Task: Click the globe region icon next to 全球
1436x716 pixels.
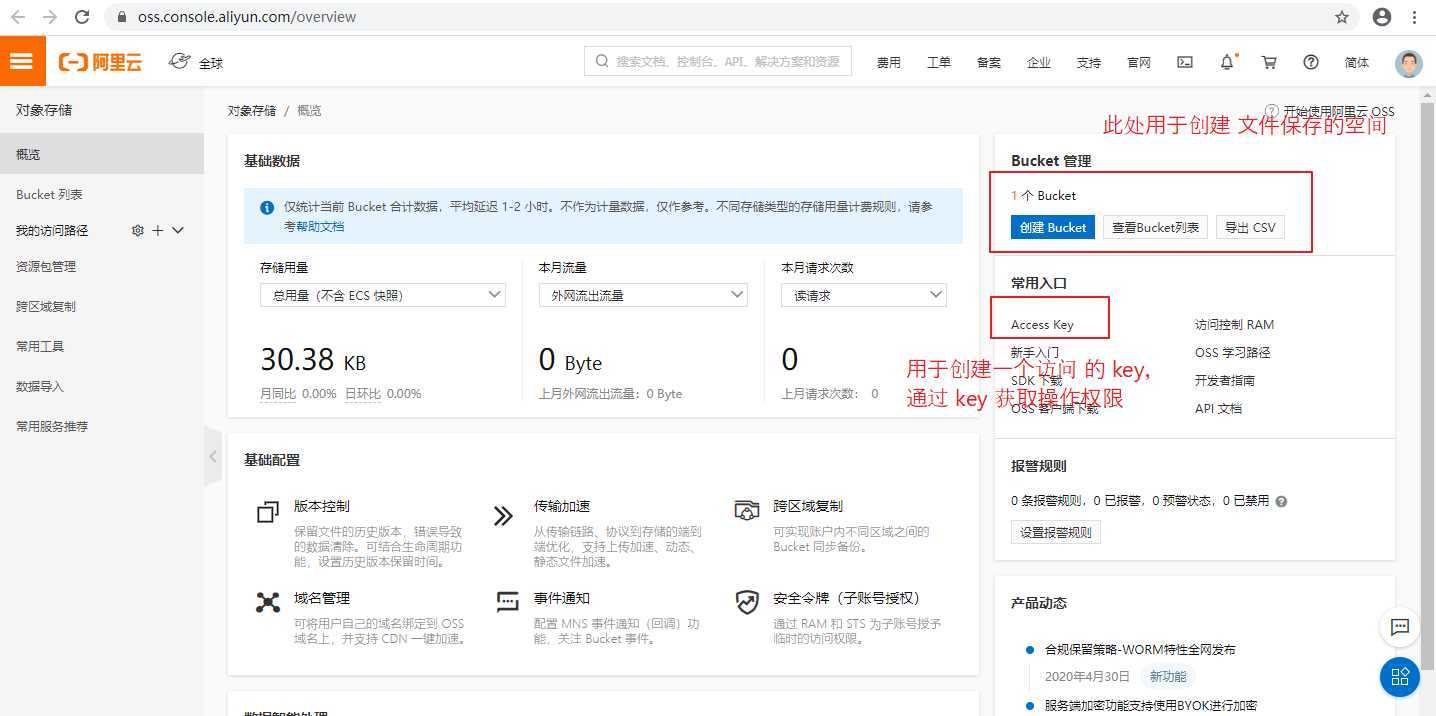Action: [x=180, y=61]
